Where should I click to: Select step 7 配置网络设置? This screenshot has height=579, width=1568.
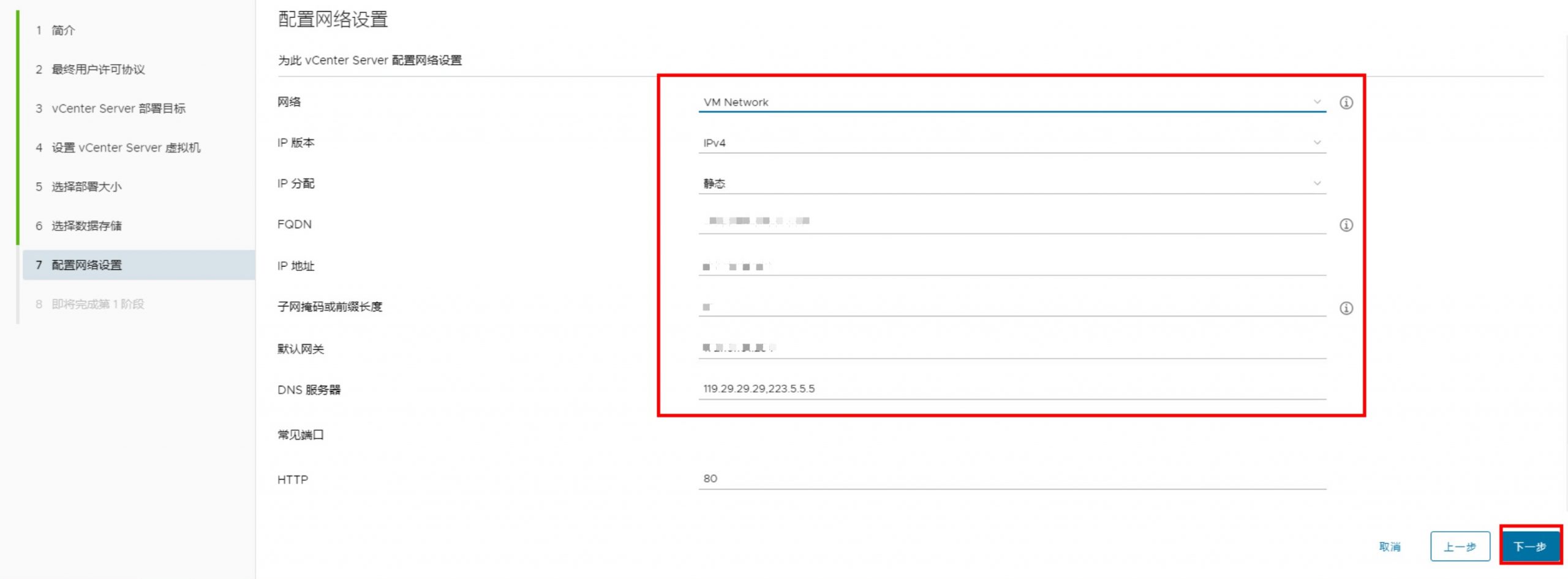click(x=86, y=265)
